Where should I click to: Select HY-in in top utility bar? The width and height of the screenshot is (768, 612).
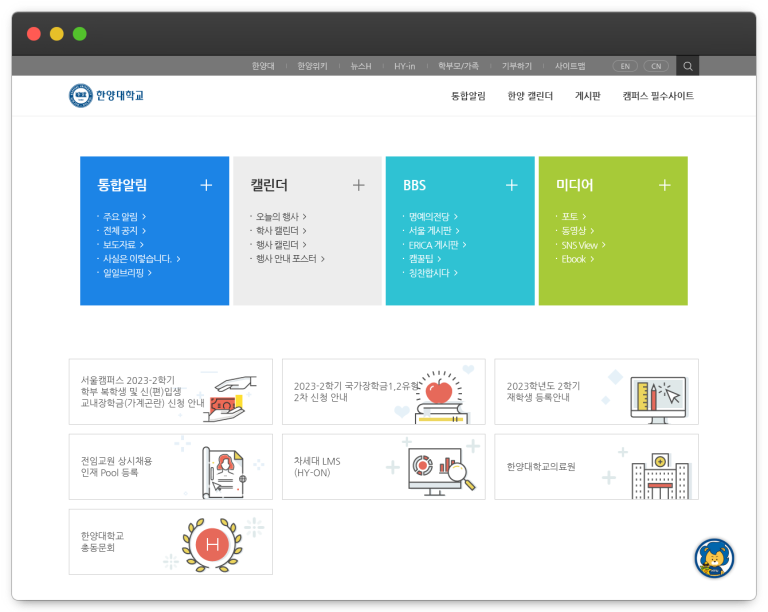click(x=405, y=66)
